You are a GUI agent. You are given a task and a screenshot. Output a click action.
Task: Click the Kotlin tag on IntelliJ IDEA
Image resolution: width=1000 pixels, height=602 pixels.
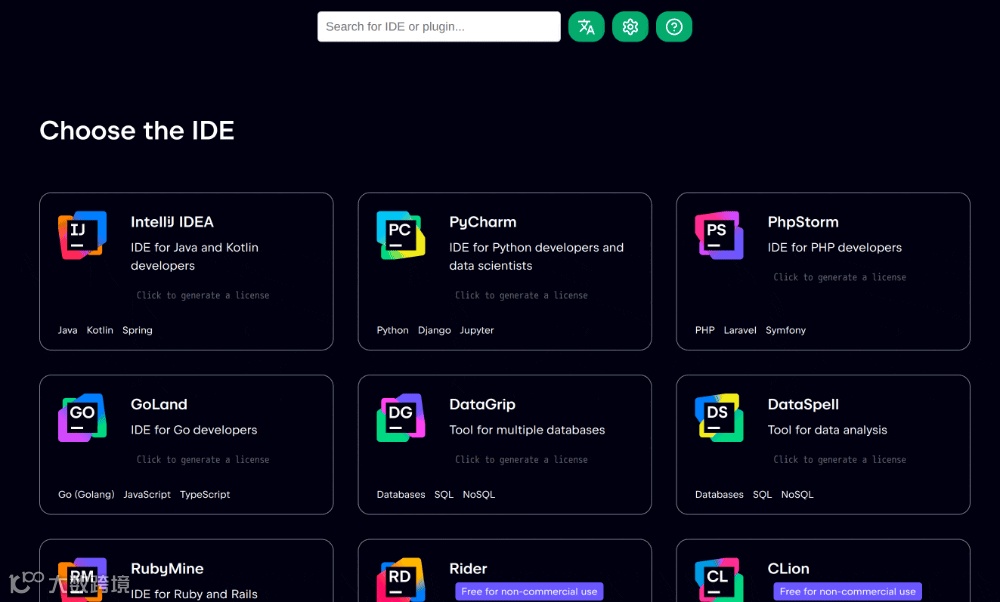tap(100, 330)
